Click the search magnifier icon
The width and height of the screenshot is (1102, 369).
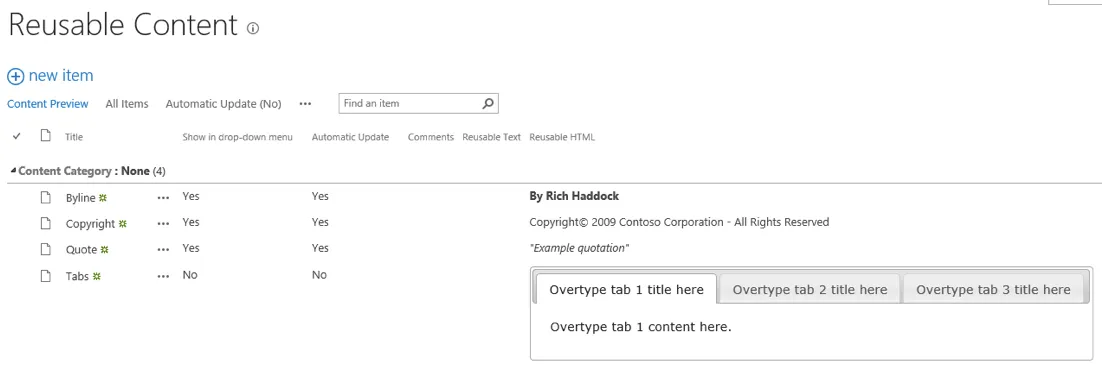tap(488, 103)
